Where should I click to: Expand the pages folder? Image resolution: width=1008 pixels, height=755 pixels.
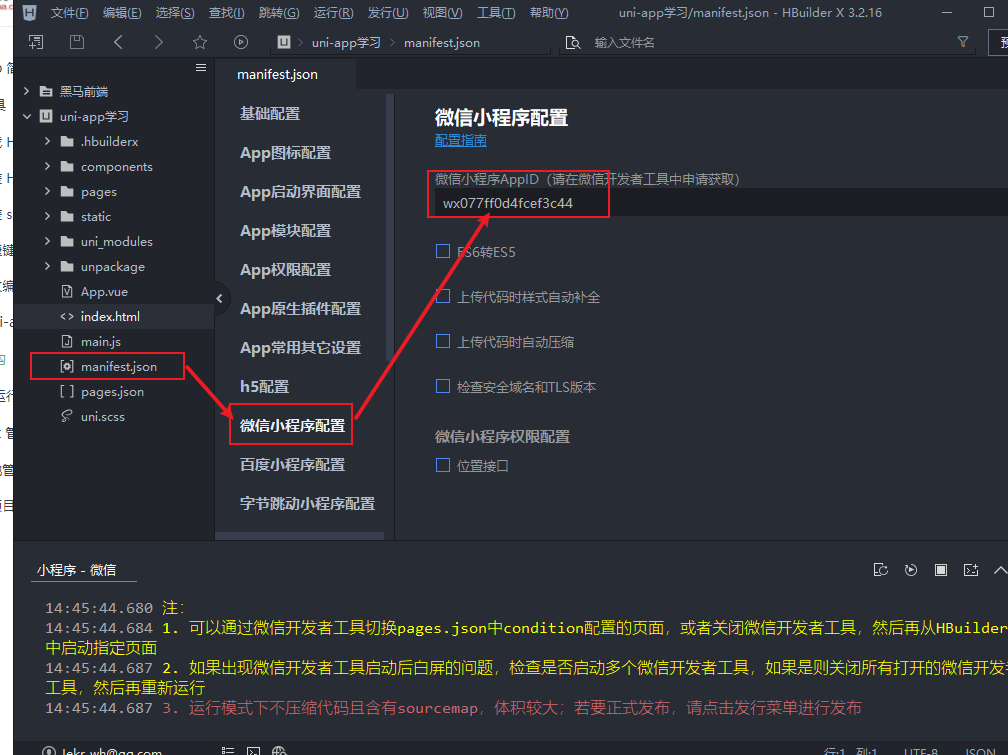tap(47, 192)
